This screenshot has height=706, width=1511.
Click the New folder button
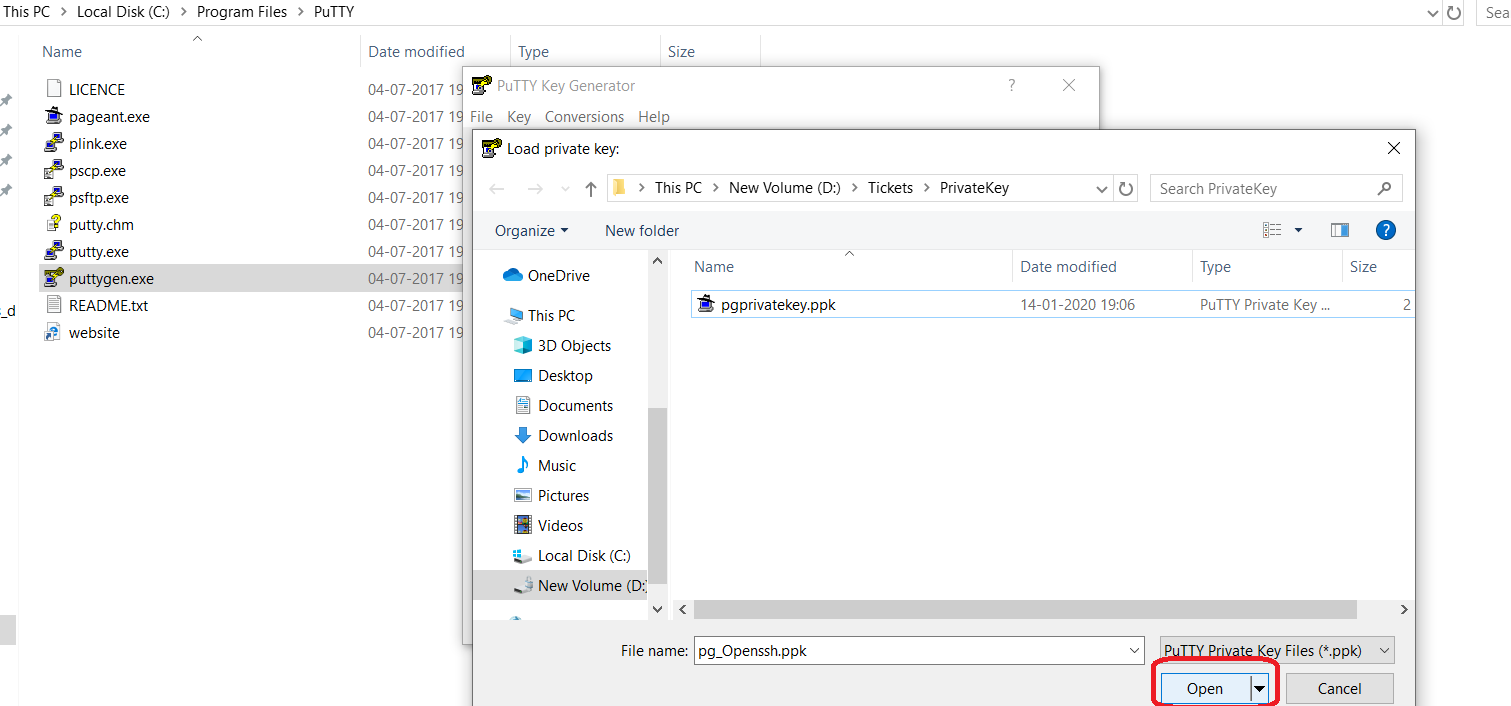click(642, 231)
